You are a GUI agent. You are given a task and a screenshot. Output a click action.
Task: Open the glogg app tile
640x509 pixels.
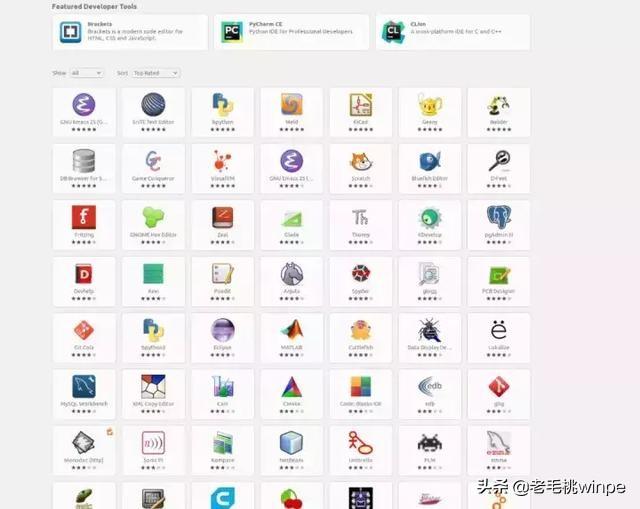point(430,281)
